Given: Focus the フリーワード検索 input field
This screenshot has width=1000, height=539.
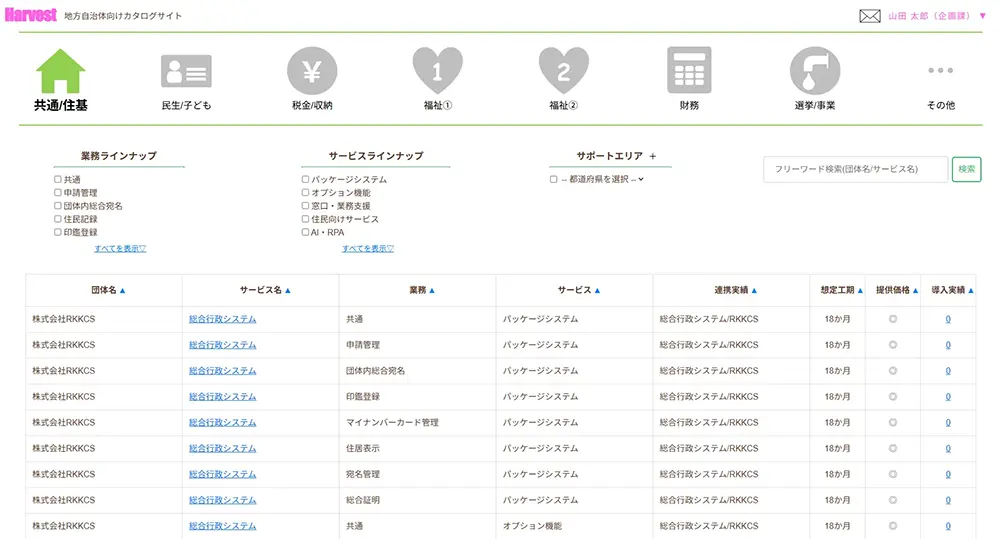Looking at the screenshot, I should 855,169.
